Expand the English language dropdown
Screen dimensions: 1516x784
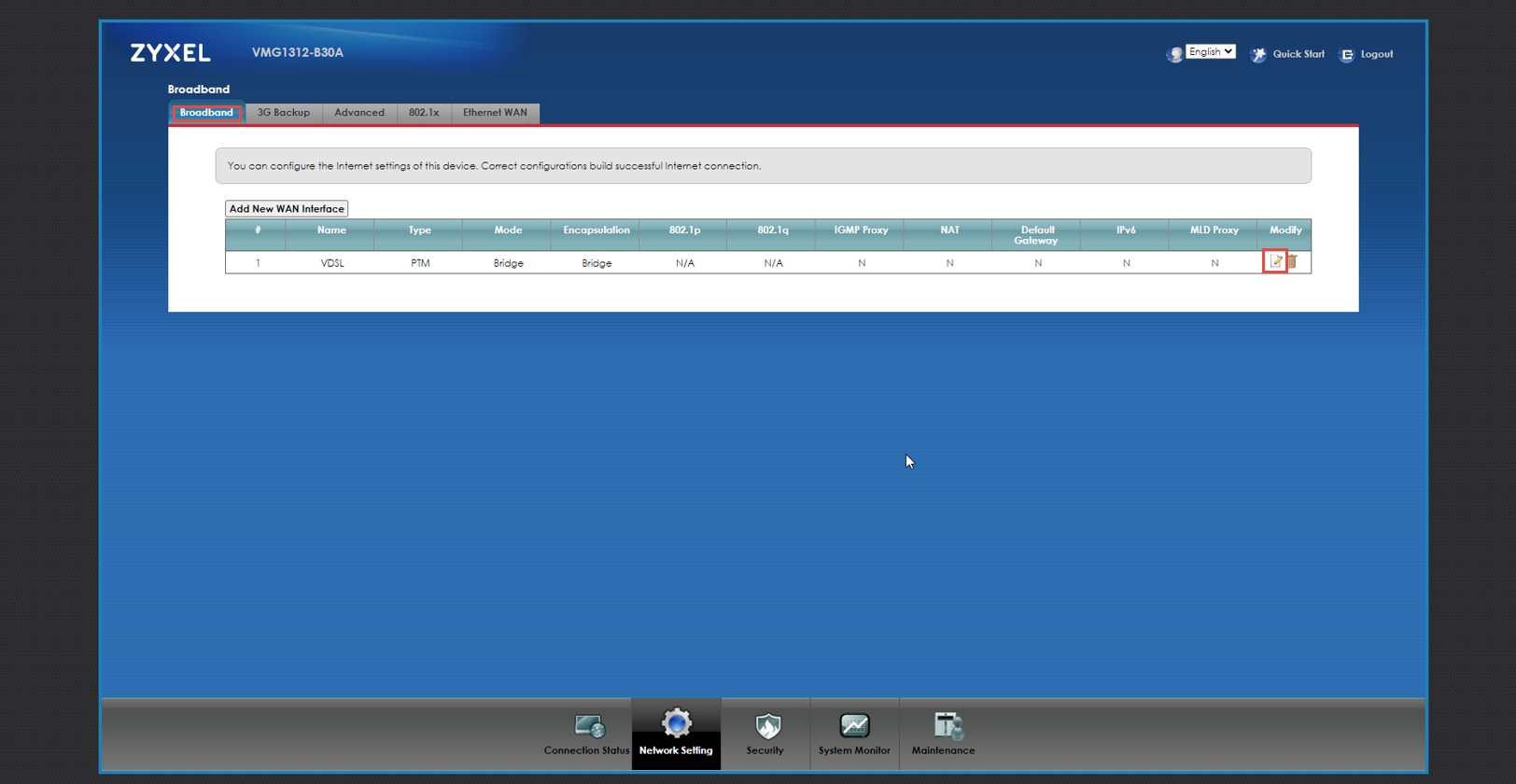[1211, 52]
